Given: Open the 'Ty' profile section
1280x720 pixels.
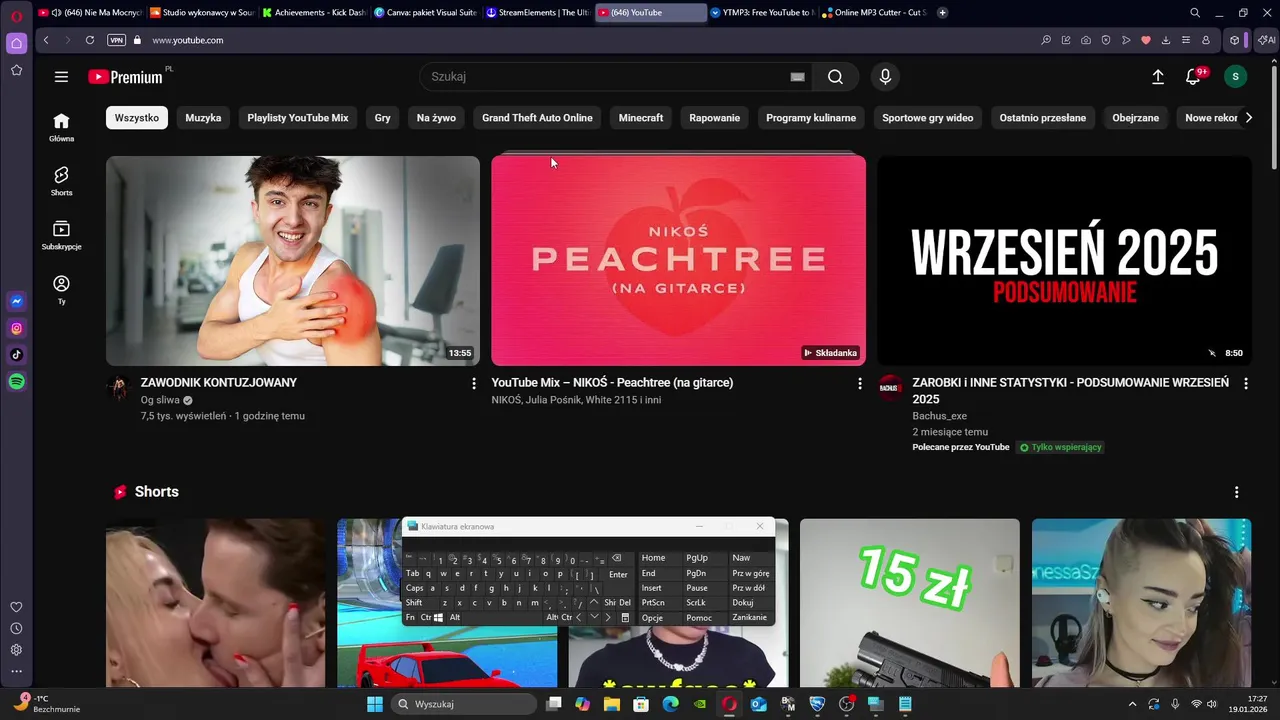Looking at the screenshot, I should pyautogui.click(x=61, y=290).
